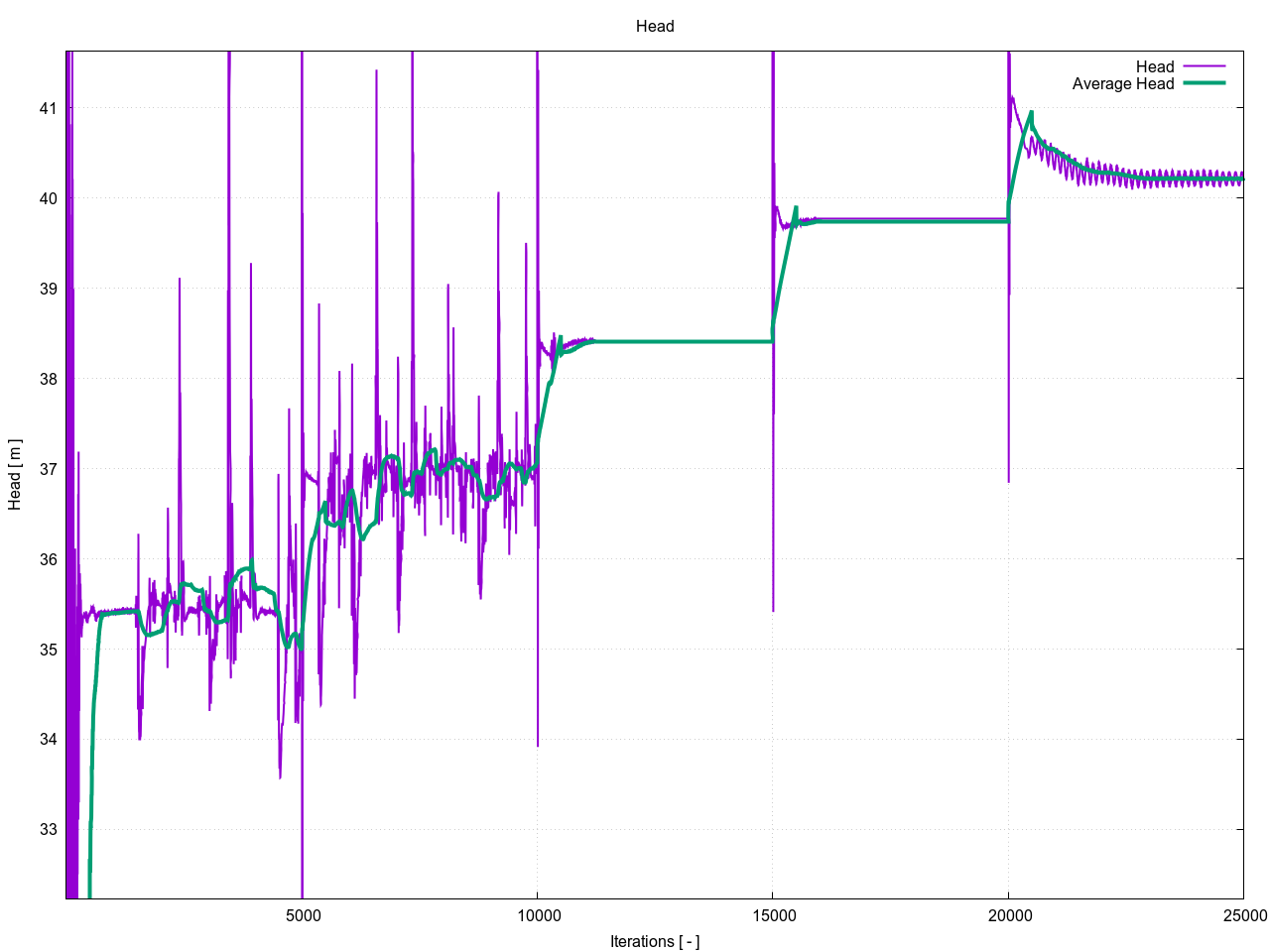Click the 20000 x-axis tick label
Screen dimensions: 1270x952
[x=1008, y=915]
